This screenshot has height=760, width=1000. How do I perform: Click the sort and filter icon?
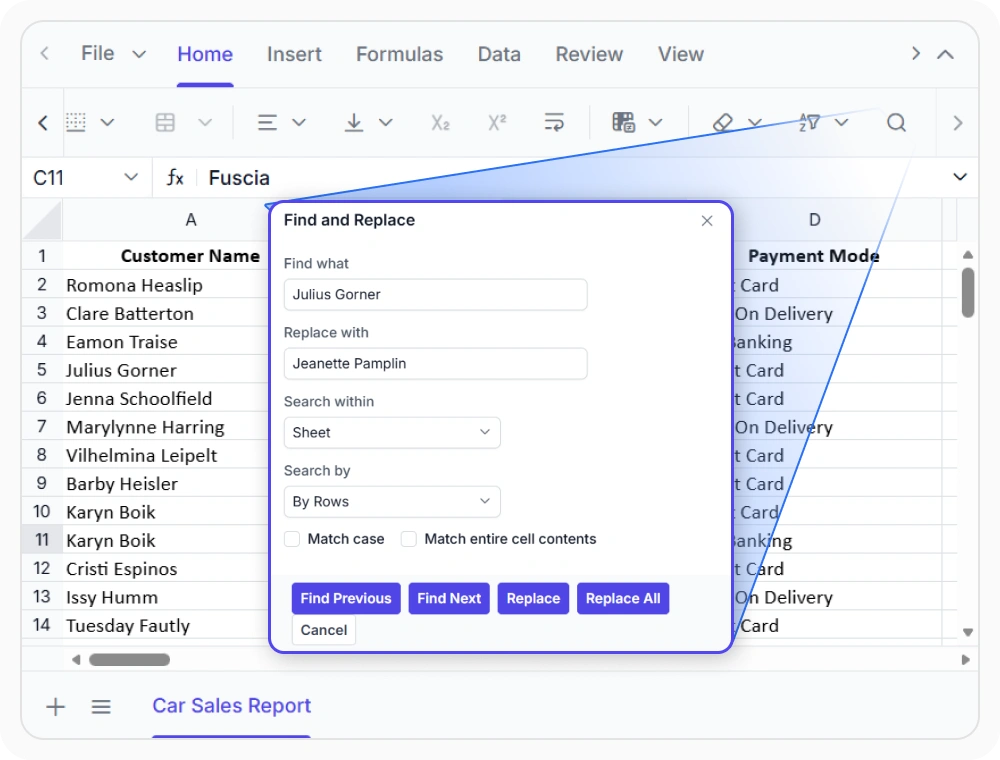(x=809, y=122)
